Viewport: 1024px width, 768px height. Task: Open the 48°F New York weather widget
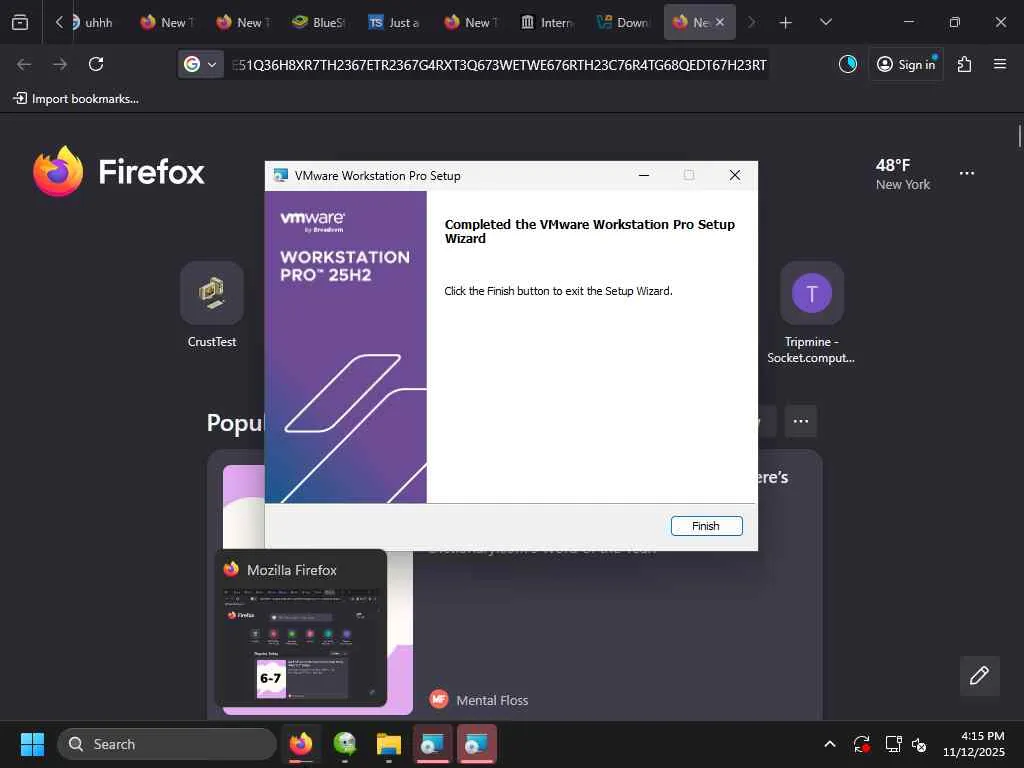903,174
